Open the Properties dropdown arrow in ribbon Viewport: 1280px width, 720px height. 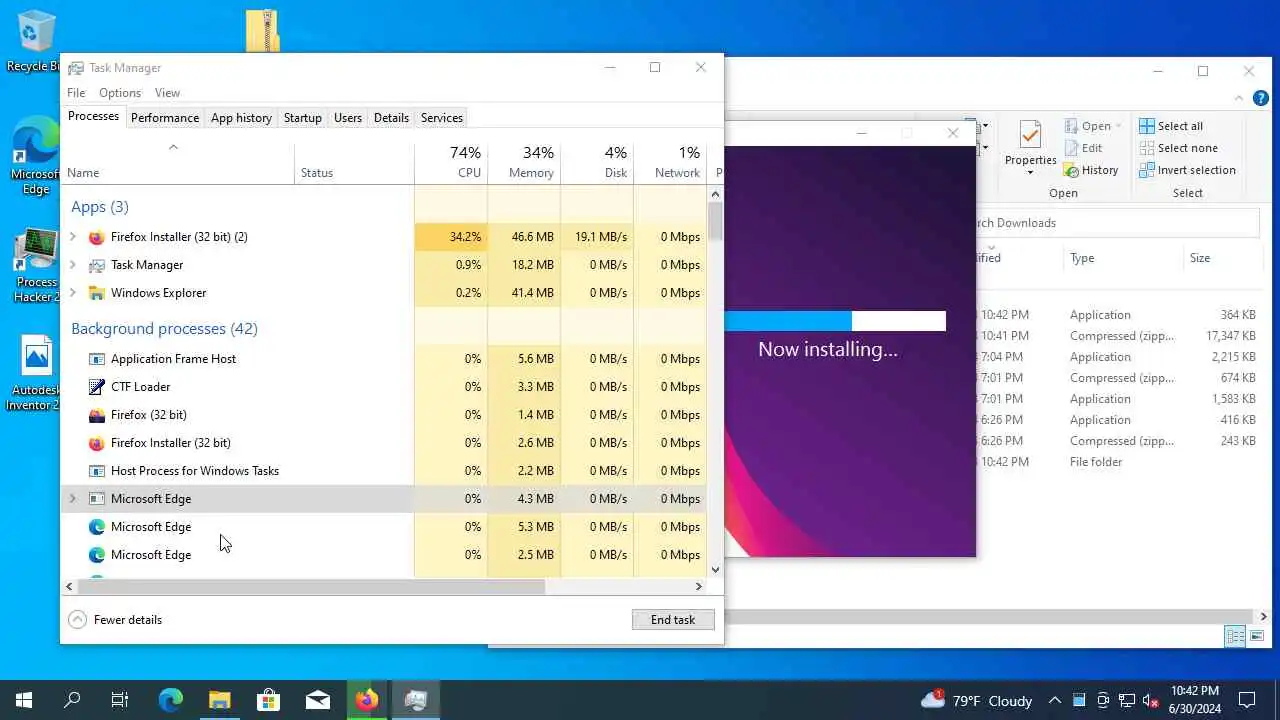pos(1030,172)
